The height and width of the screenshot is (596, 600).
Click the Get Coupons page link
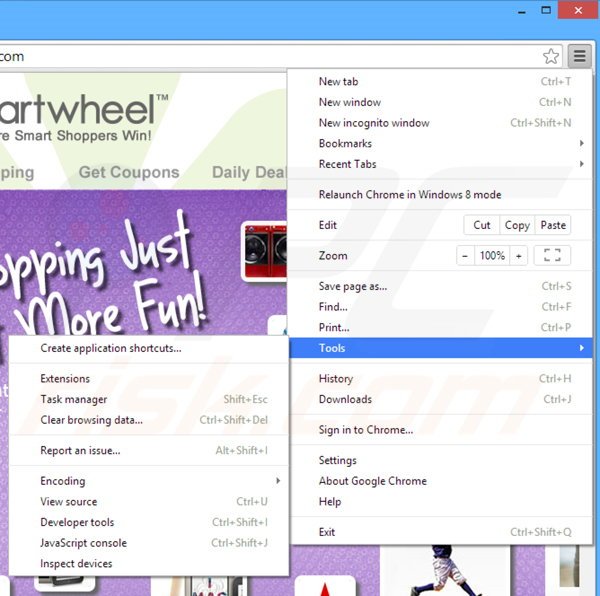129,172
